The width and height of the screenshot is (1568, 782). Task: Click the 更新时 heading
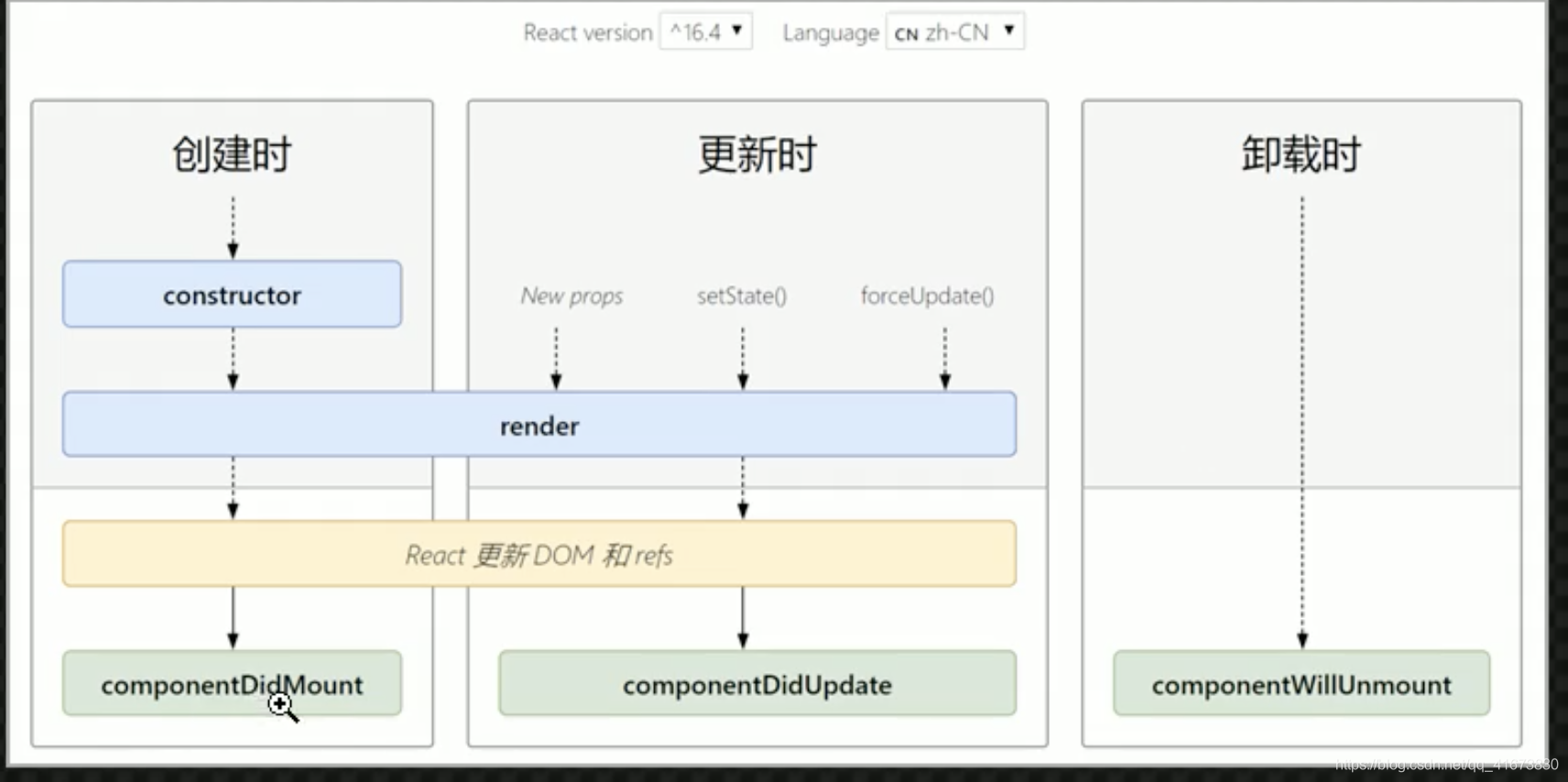757,154
